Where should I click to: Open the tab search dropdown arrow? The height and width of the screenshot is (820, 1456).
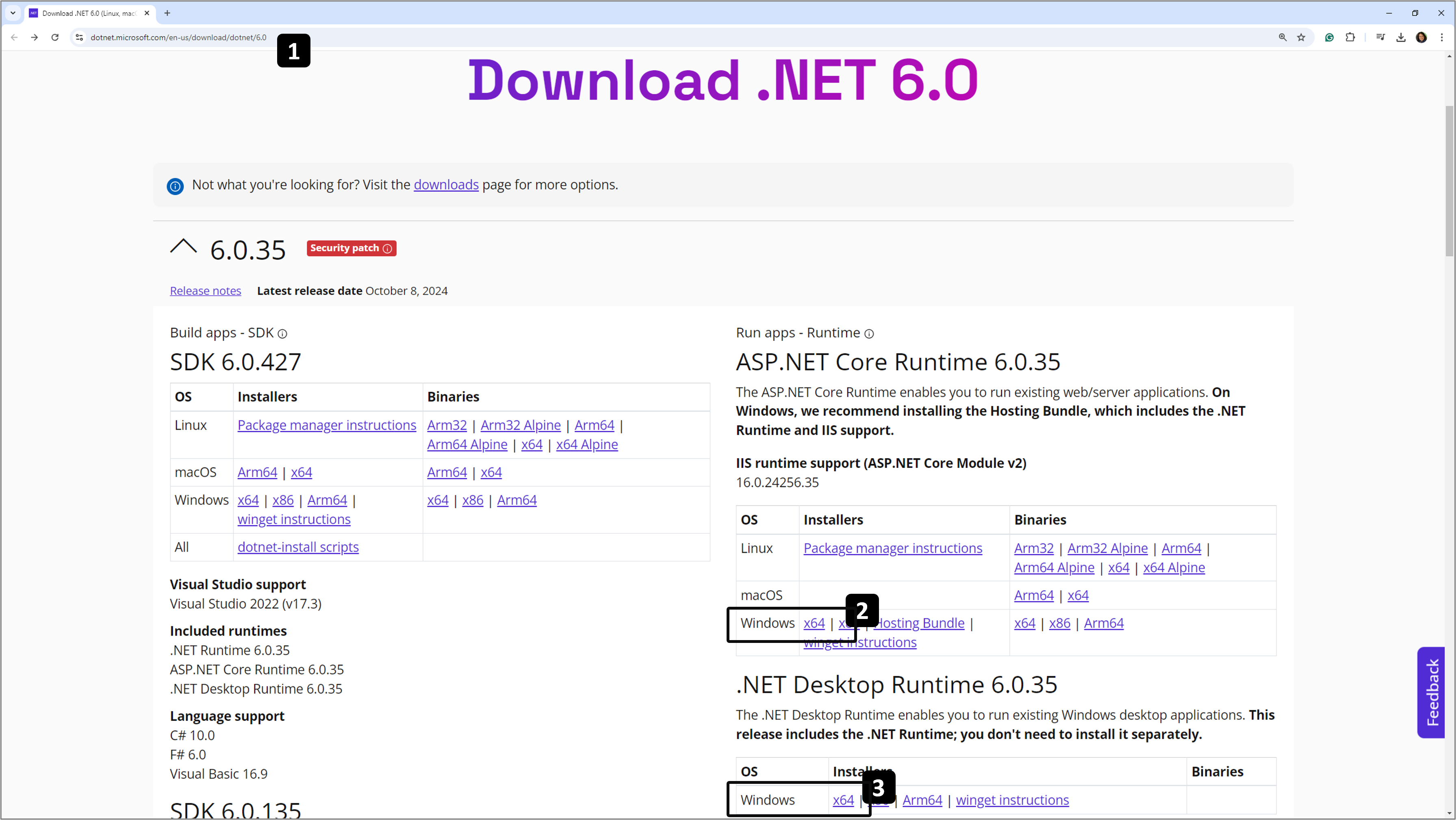click(13, 13)
